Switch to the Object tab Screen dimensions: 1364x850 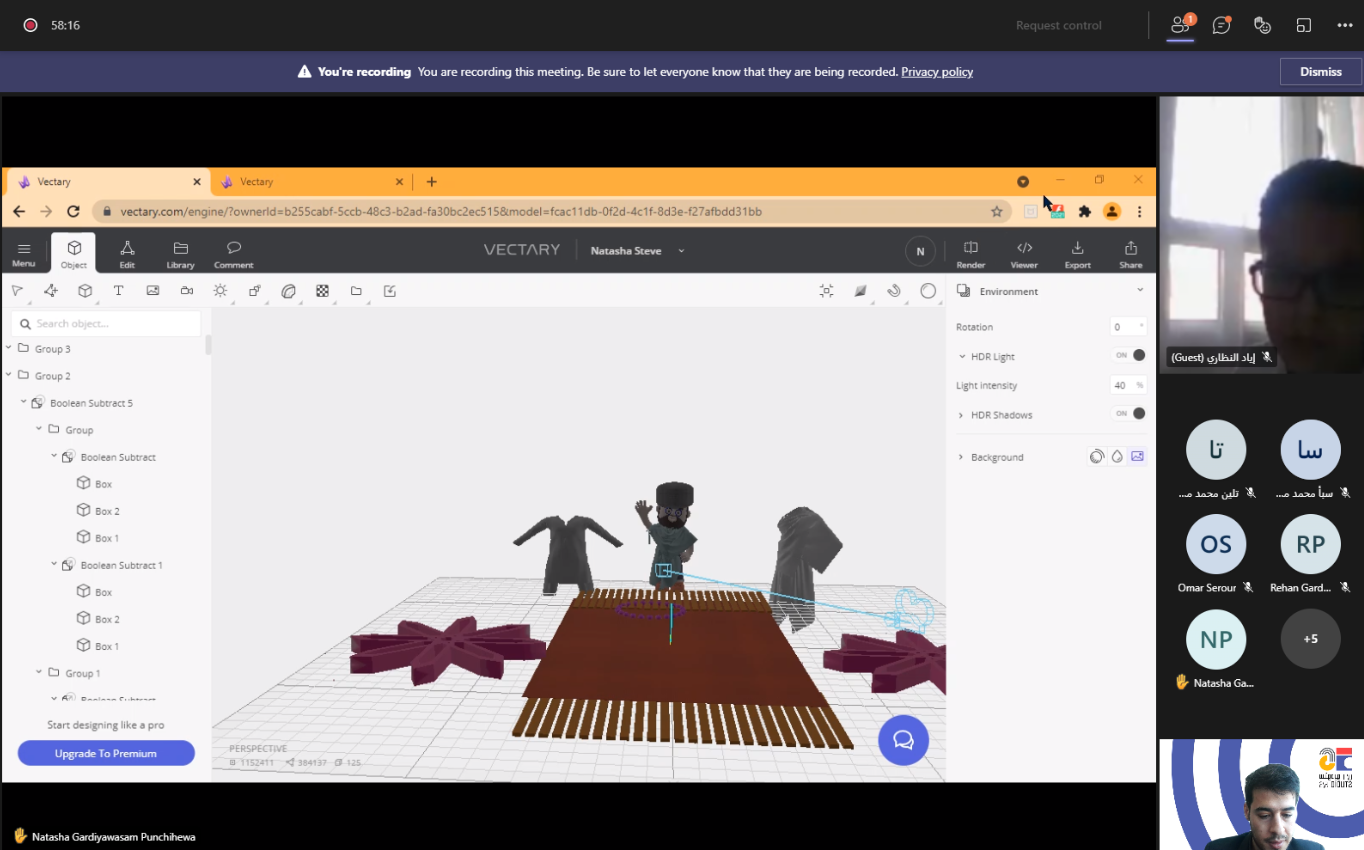(74, 253)
